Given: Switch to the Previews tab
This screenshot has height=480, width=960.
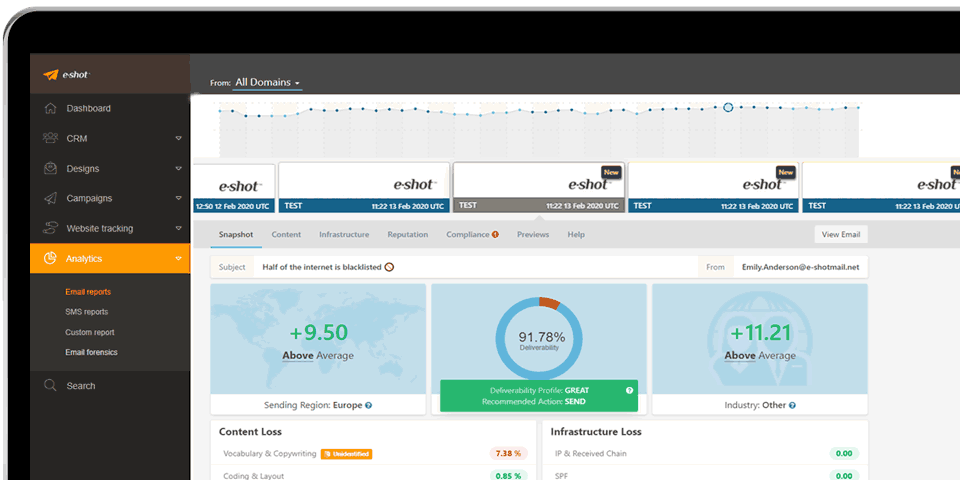Looking at the screenshot, I should tap(533, 234).
